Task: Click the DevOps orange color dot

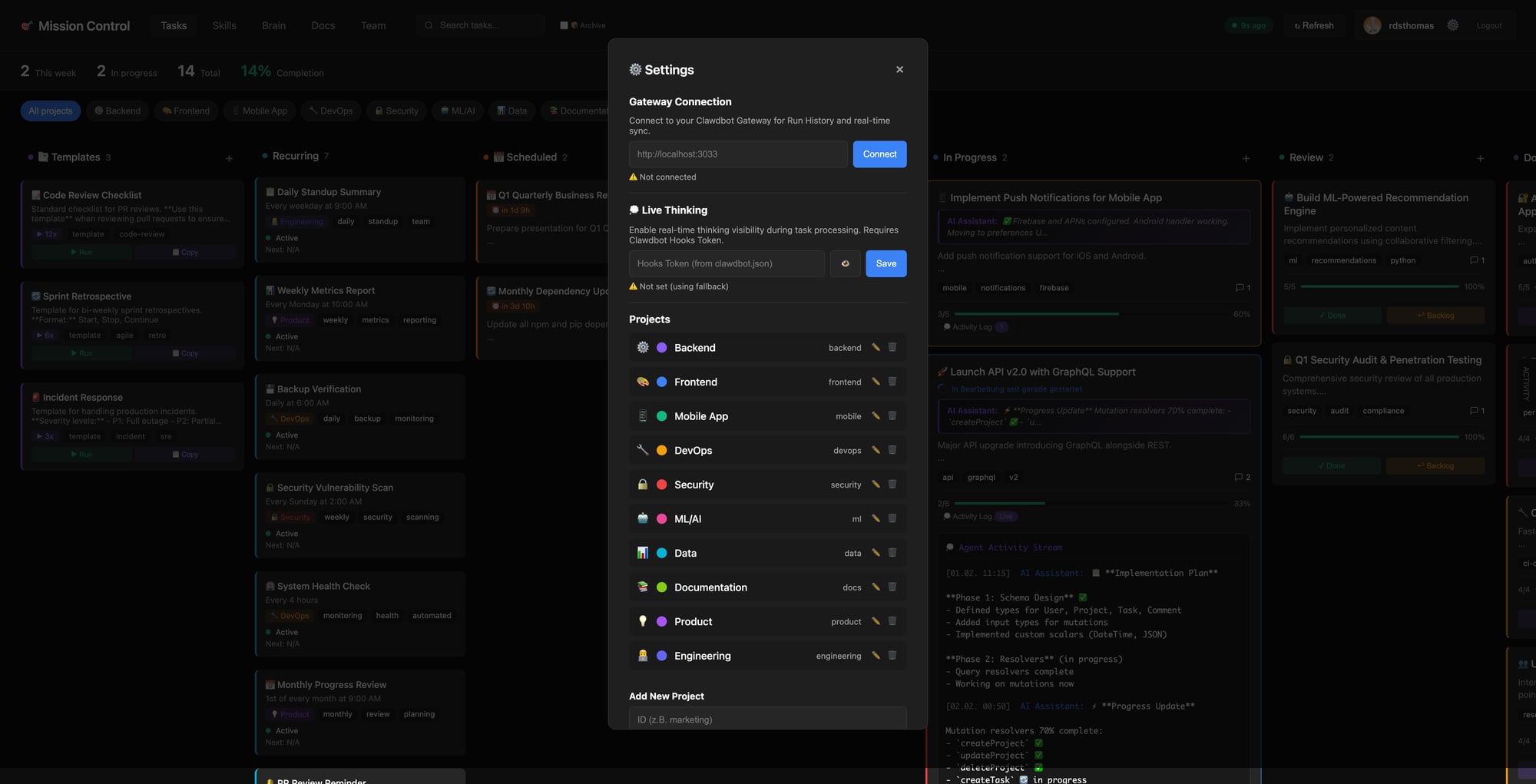Action: click(661, 451)
